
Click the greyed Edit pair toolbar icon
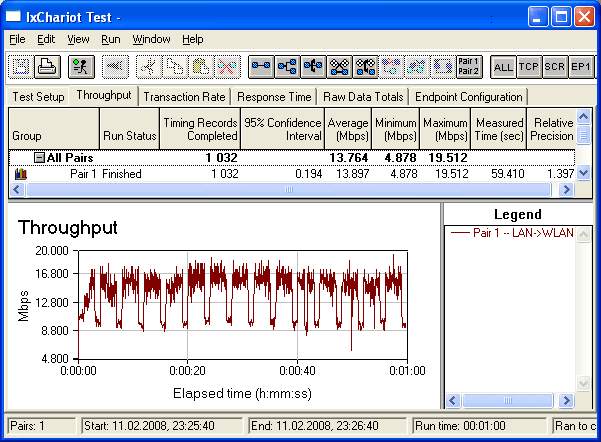tap(443, 67)
